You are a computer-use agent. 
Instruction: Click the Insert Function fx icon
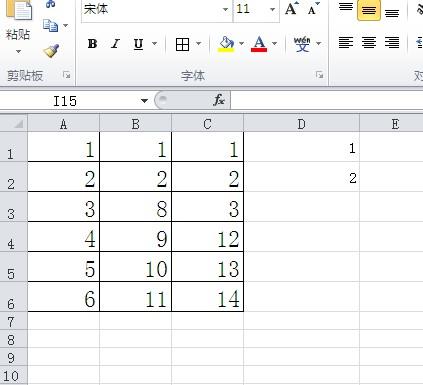219,100
